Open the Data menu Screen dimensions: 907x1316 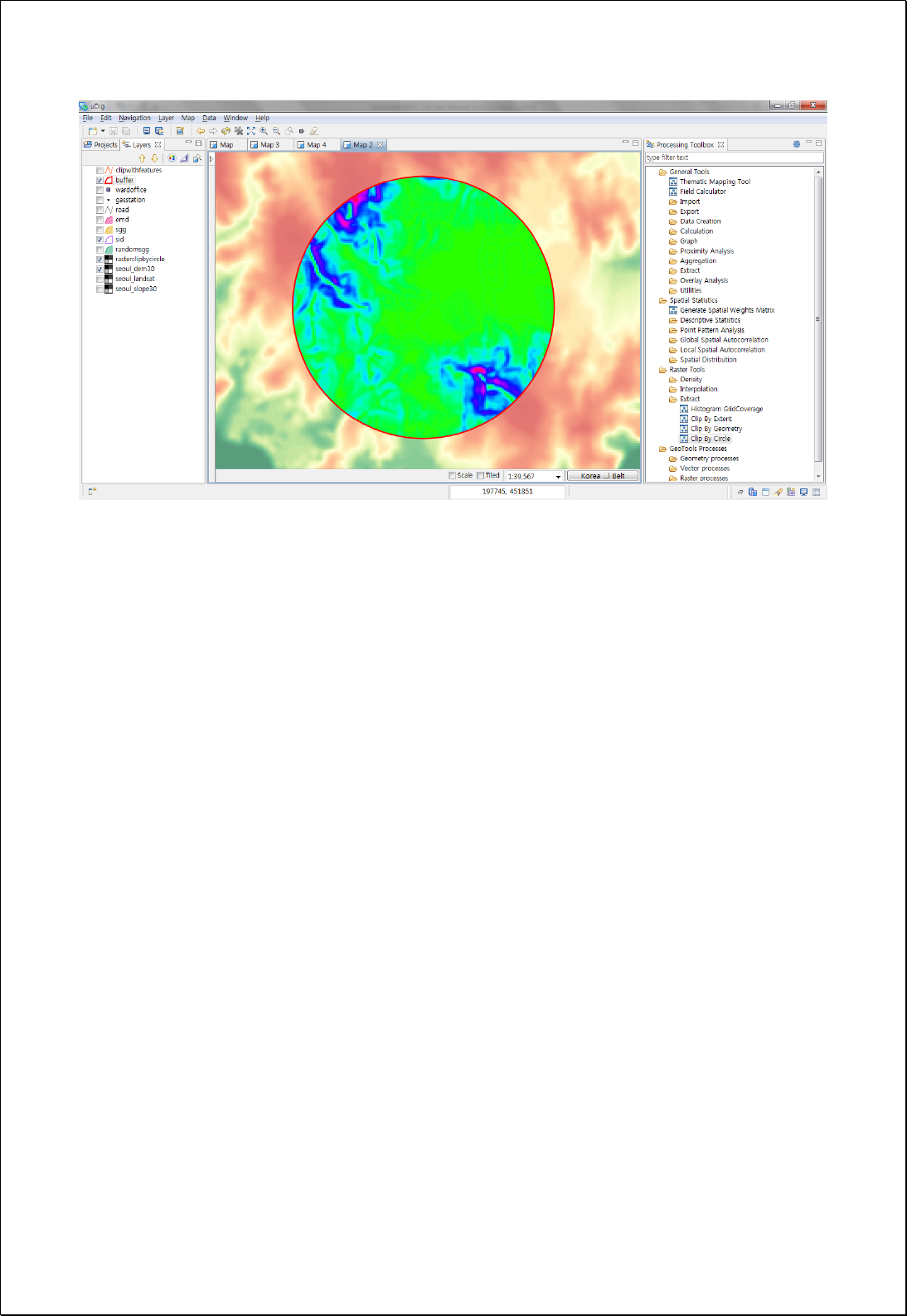click(x=209, y=118)
